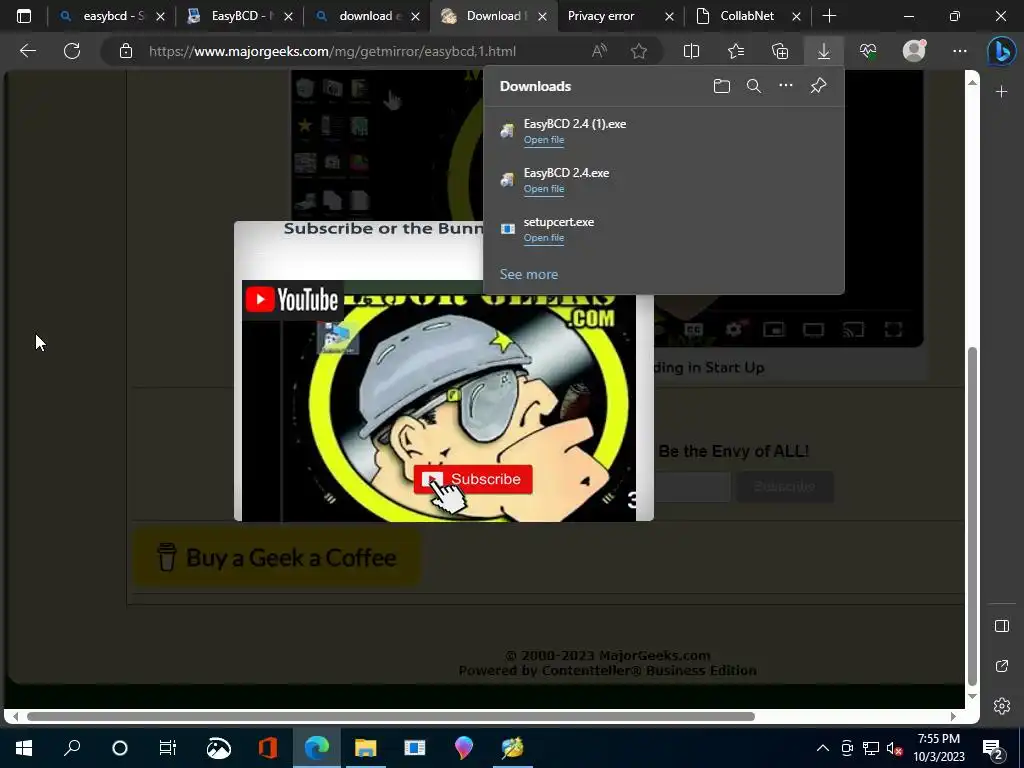Open sidebar settings gear icon
1024x768 pixels.
point(1001,706)
